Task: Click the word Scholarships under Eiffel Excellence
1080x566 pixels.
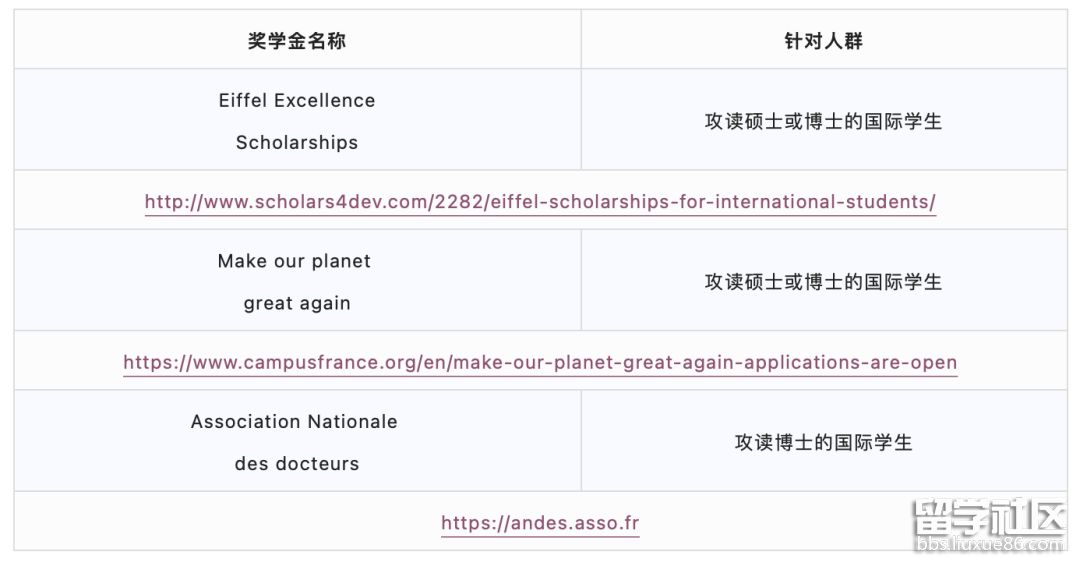Action: (297, 143)
